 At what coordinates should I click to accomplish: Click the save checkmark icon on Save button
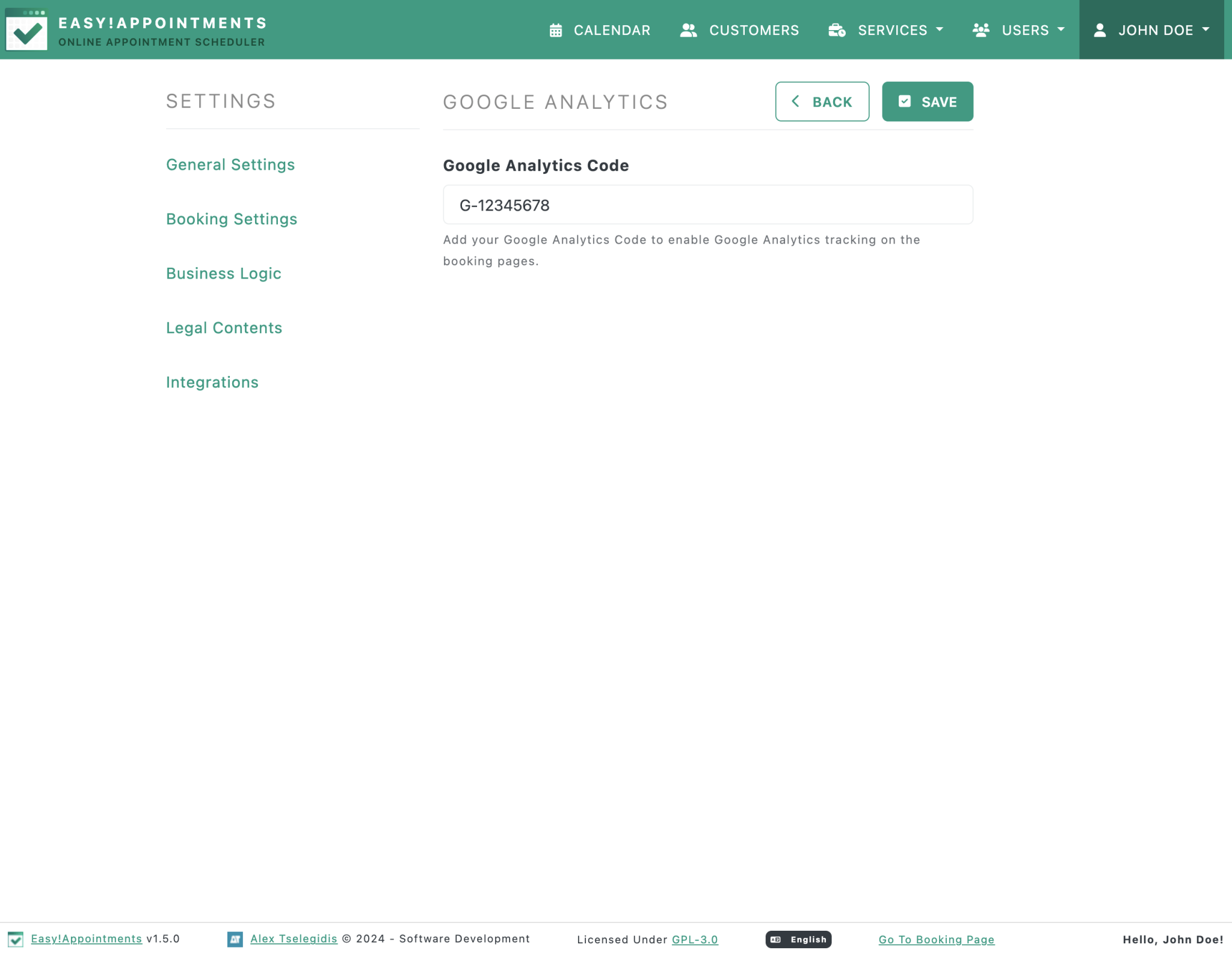click(x=905, y=101)
